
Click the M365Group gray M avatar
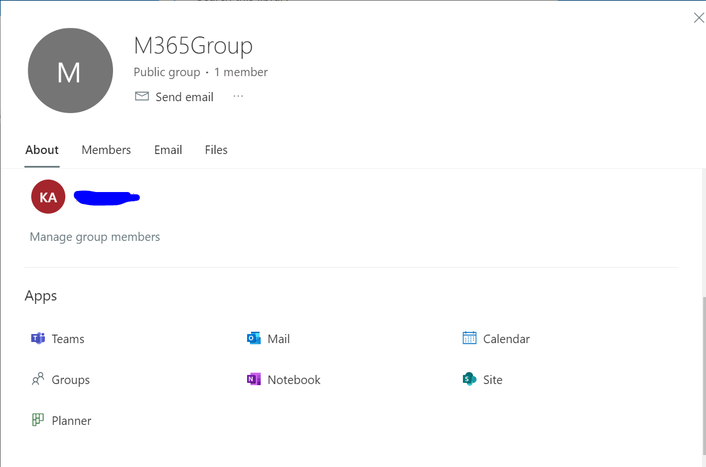click(70, 71)
